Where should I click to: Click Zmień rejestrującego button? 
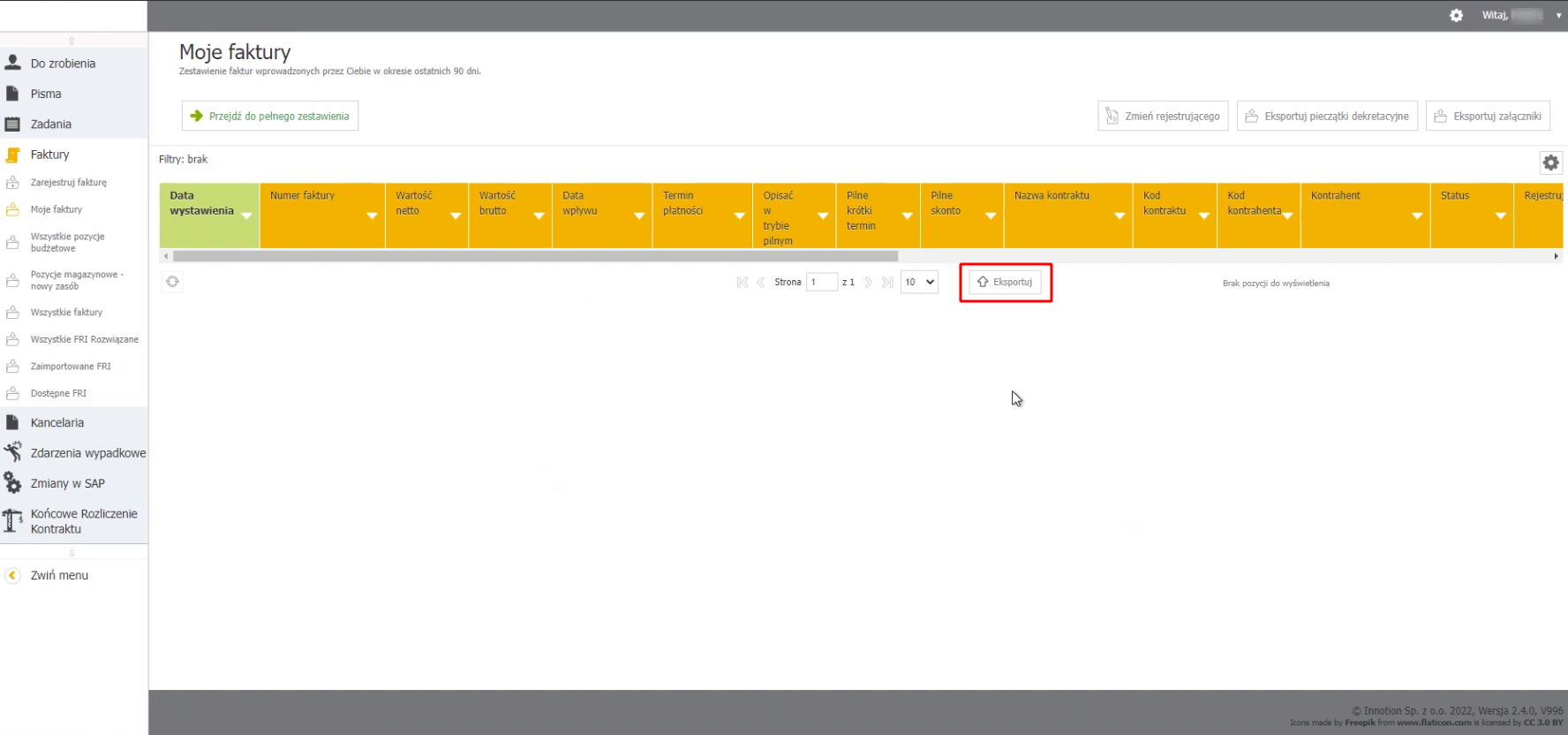coord(1163,116)
